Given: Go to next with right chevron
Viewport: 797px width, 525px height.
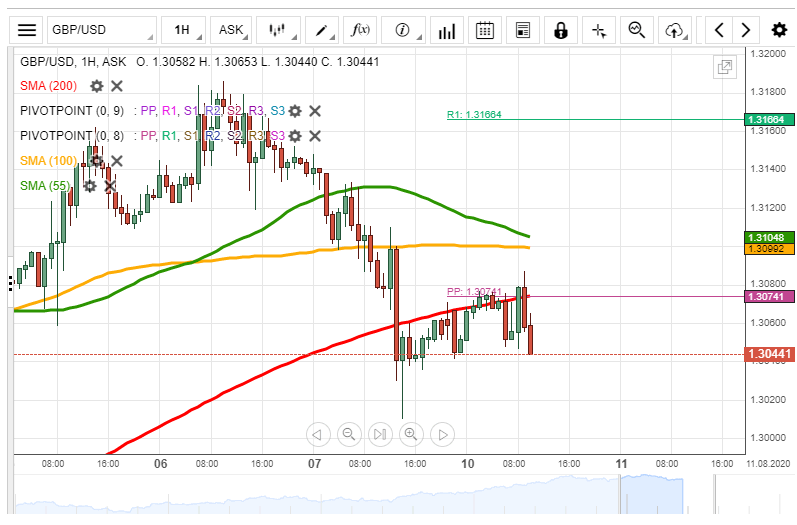Looking at the screenshot, I should click(746, 30).
